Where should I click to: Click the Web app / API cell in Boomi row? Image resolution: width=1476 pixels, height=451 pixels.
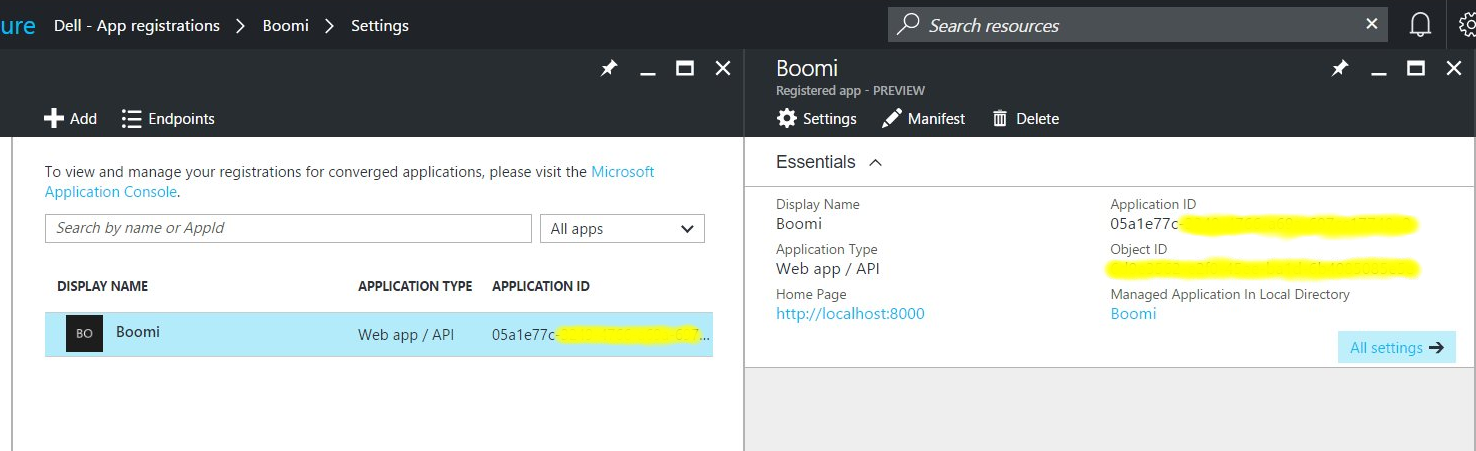[406, 335]
